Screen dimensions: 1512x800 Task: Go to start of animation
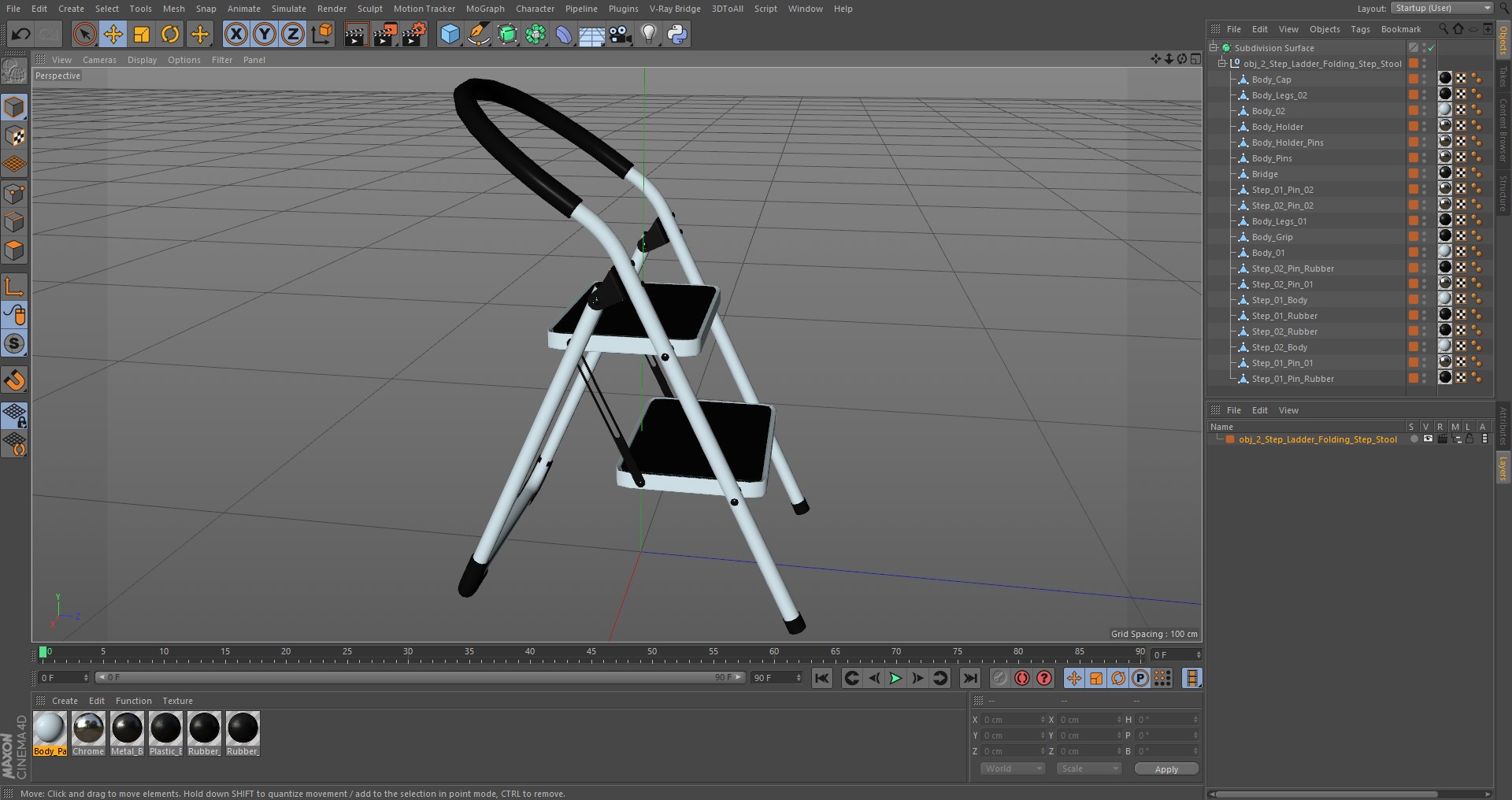(x=821, y=678)
